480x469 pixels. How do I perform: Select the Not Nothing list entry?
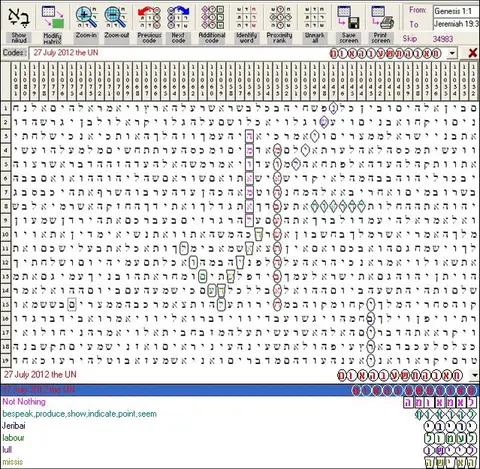coord(24,402)
